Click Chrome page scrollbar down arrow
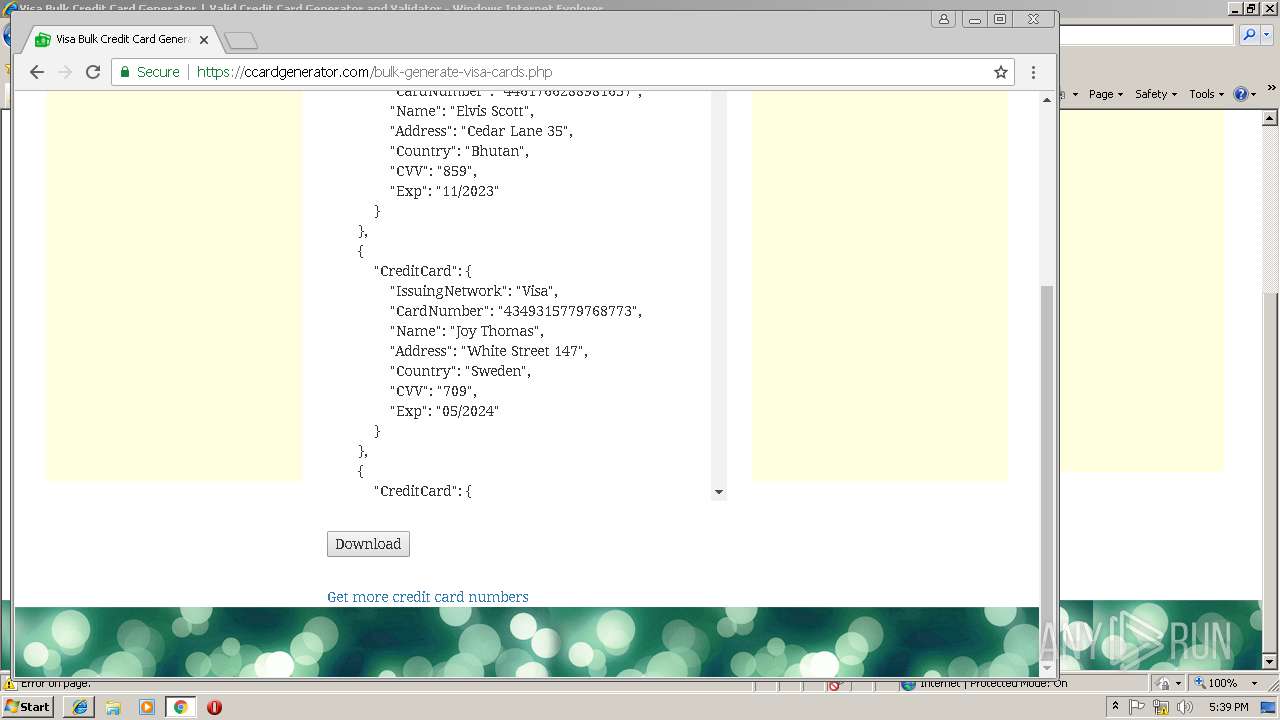The height and width of the screenshot is (720, 1280). [x=1047, y=667]
